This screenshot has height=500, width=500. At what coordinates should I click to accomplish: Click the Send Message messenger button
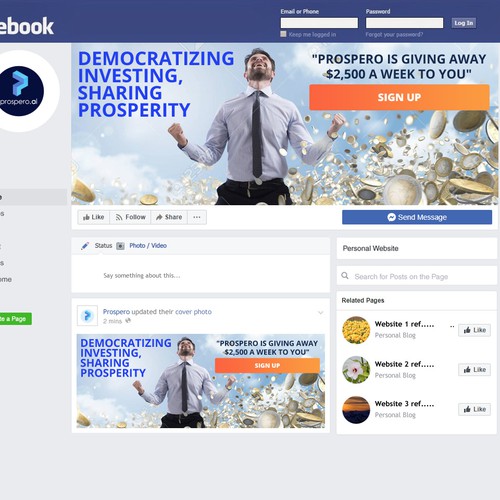point(417,217)
